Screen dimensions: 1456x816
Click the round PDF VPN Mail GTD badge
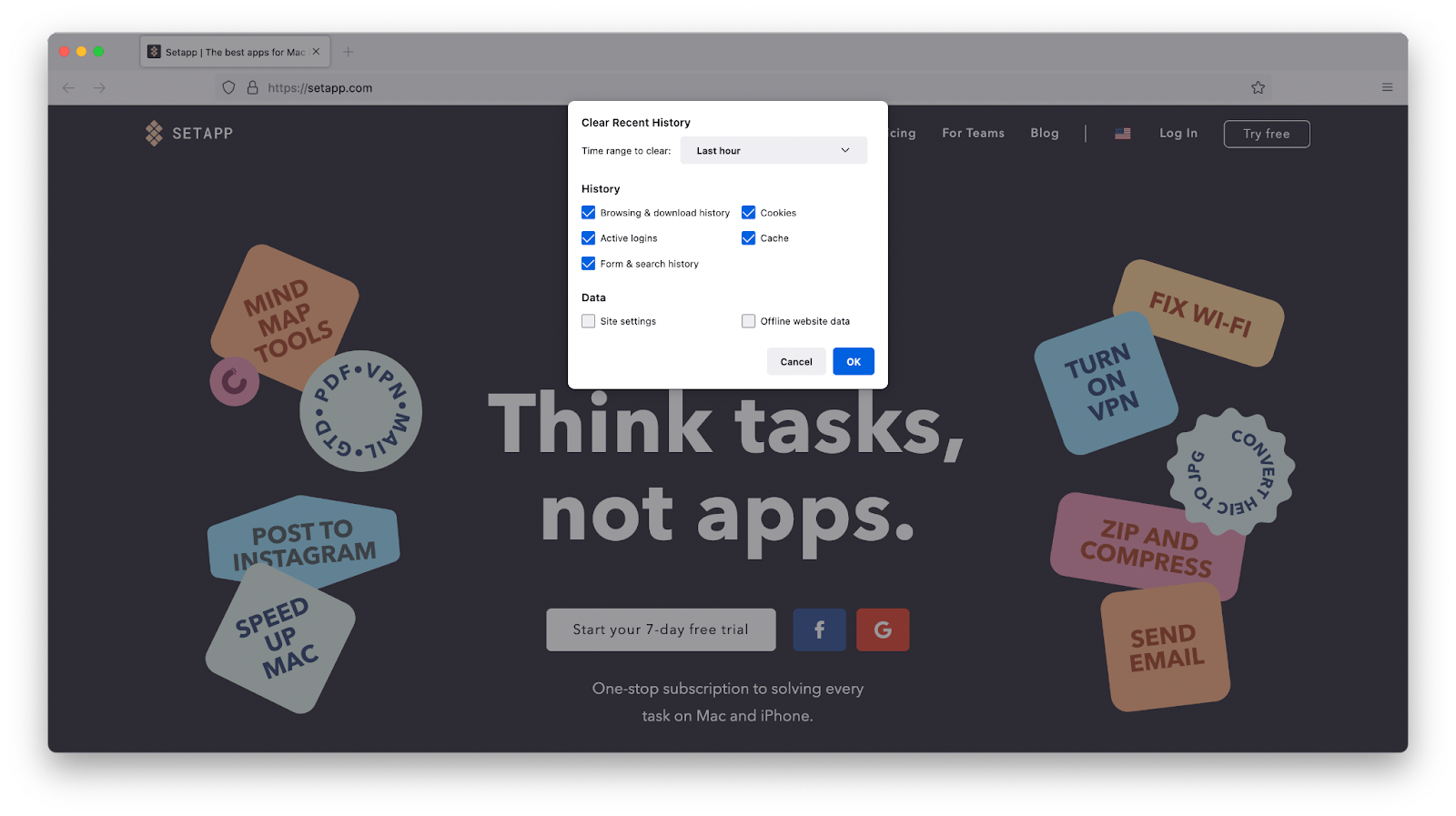point(361,411)
